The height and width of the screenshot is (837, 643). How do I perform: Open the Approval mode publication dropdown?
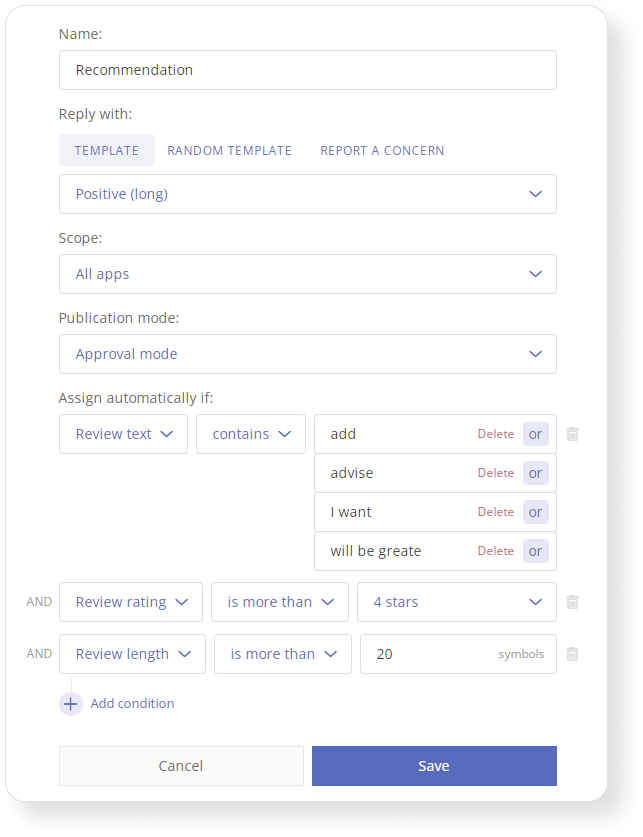click(308, 354)
